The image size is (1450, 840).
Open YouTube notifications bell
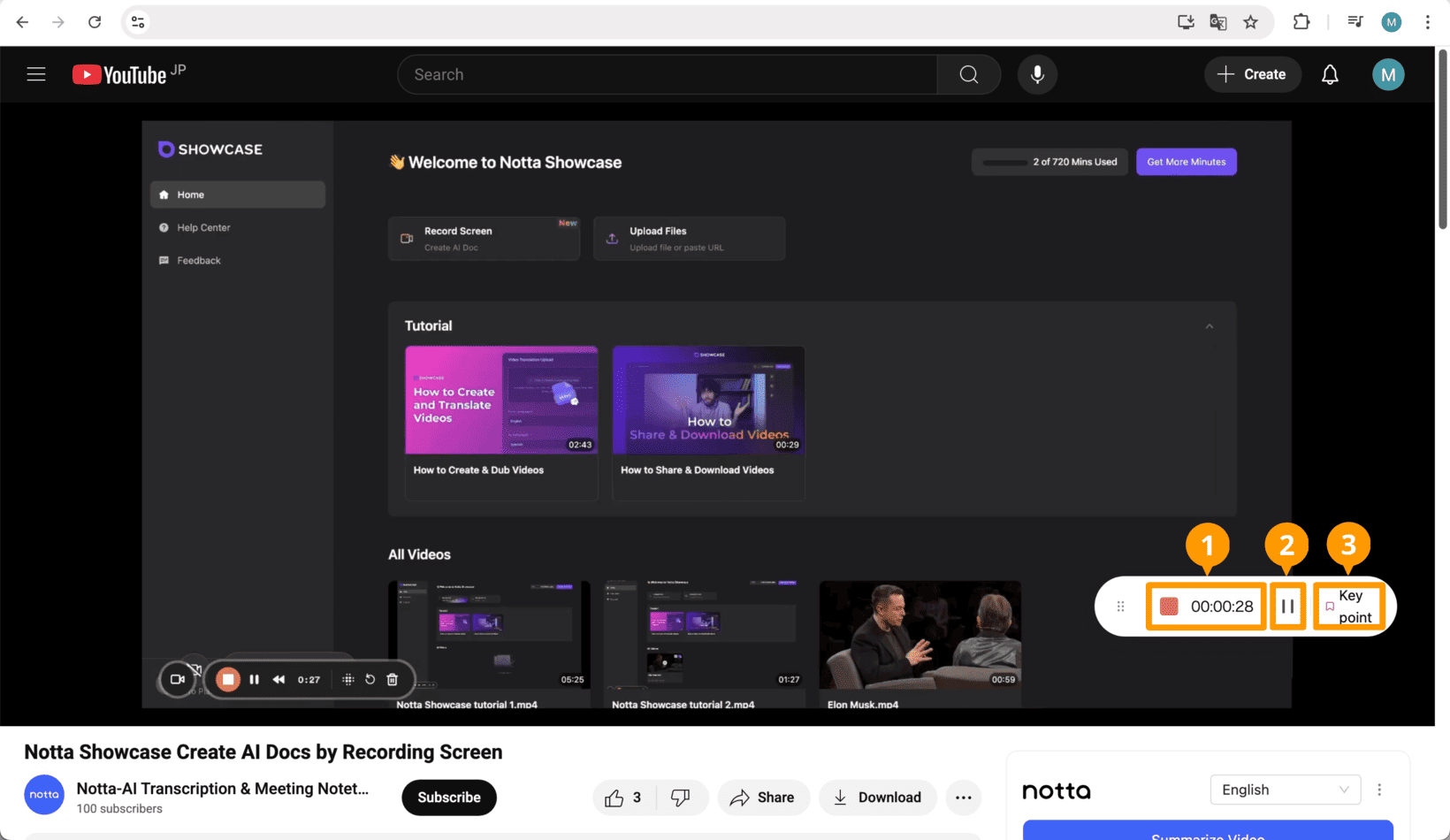click(1330, 74)
